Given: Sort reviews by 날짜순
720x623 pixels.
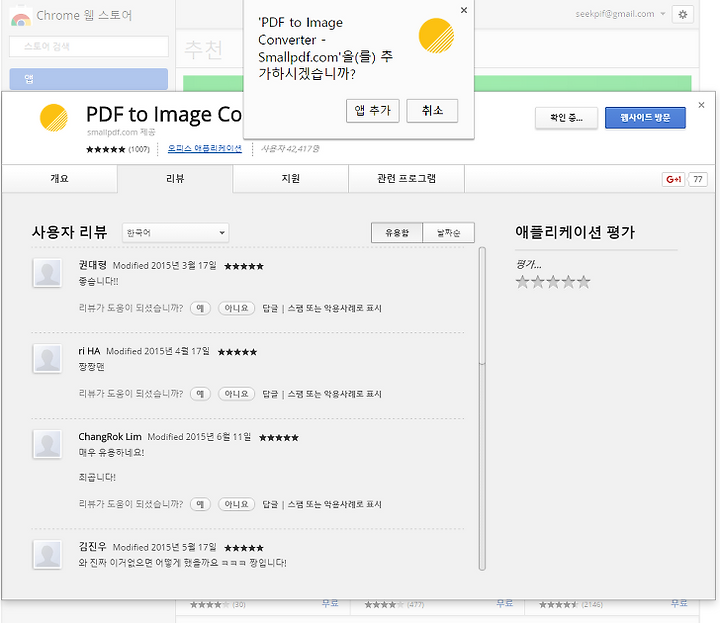Looking at the screenshot, I should coord(449,233).
